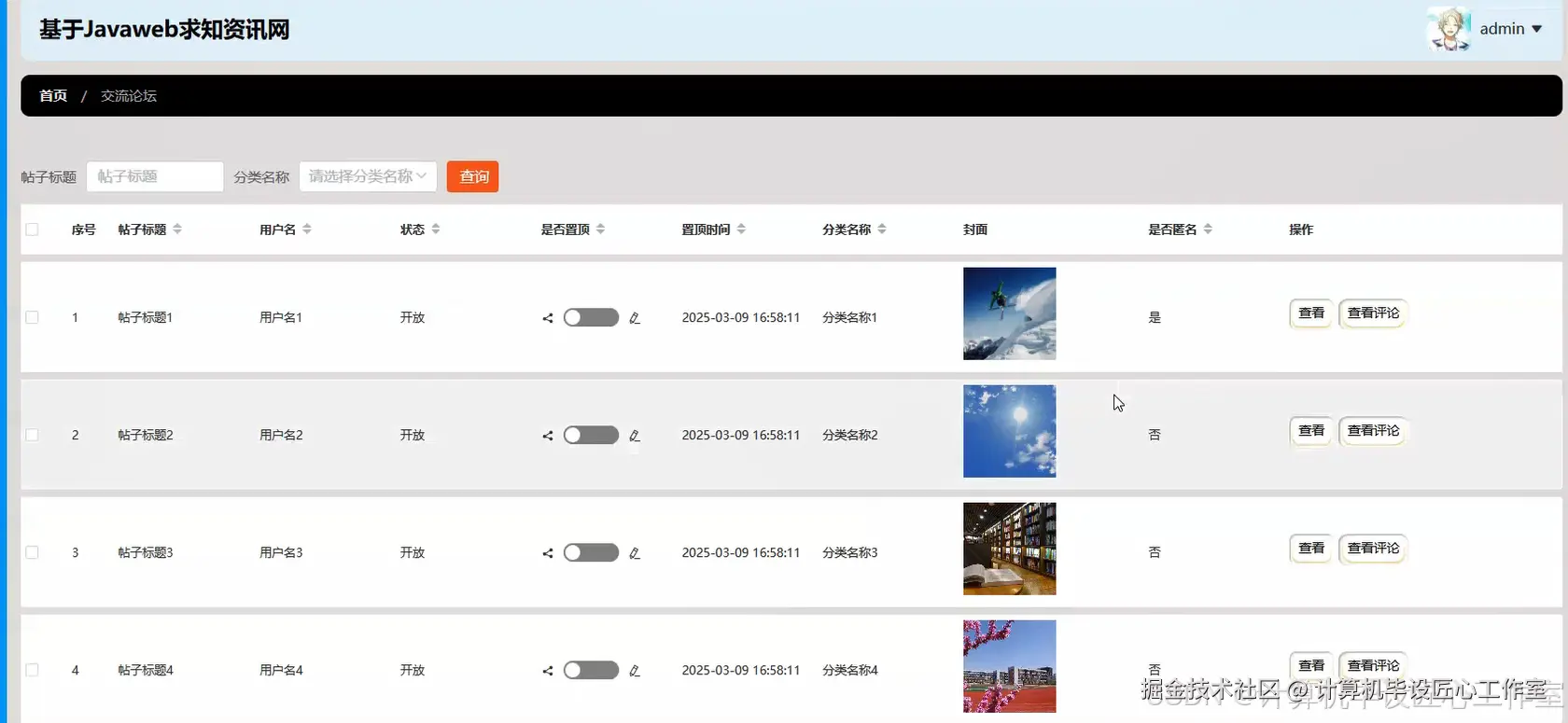Click the edit pencil icon in row 帖子标题2
The image size is (1568, 723).
point(635,436)
